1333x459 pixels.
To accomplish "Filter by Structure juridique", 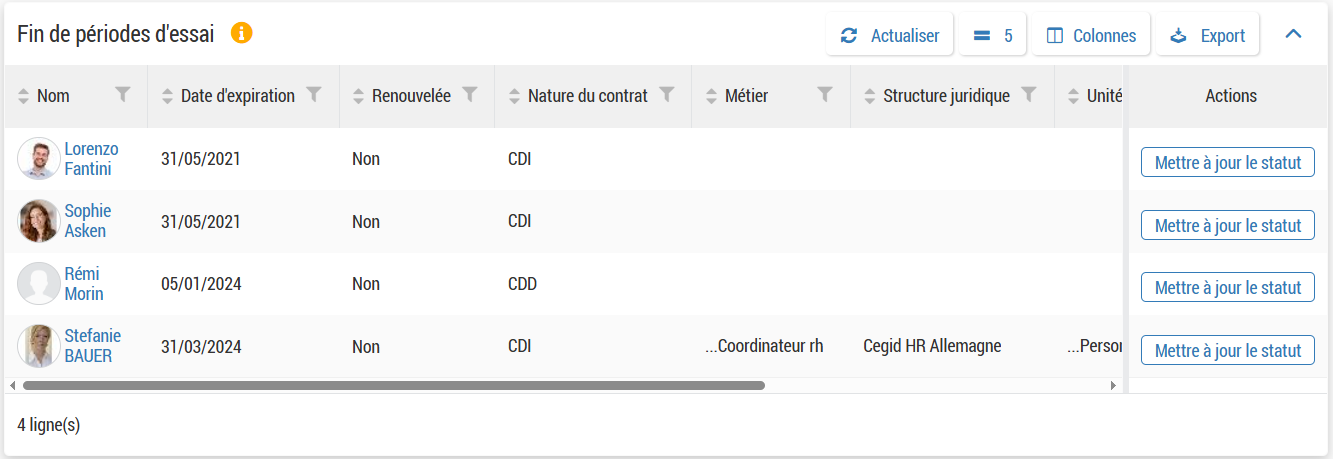I will [1029, 95].
